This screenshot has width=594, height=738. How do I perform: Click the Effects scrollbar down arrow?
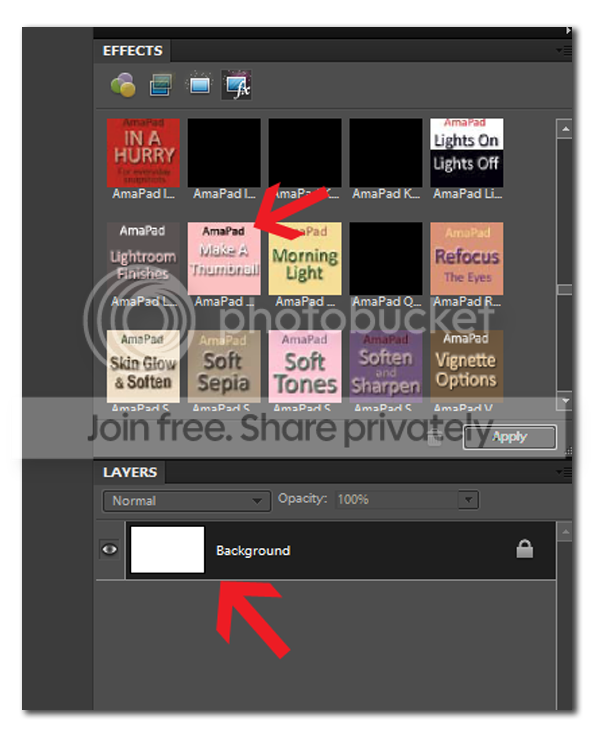[565, 401]
